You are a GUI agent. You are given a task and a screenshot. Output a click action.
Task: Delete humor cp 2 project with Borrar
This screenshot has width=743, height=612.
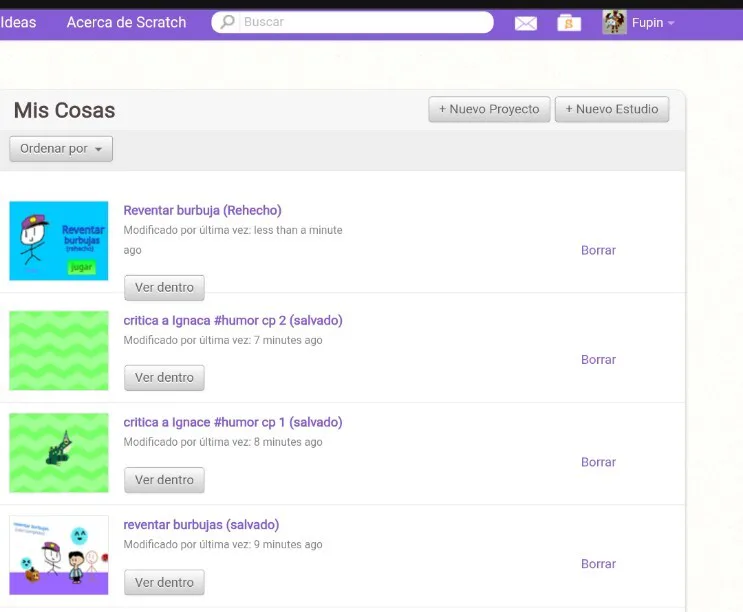pos(598,360)
